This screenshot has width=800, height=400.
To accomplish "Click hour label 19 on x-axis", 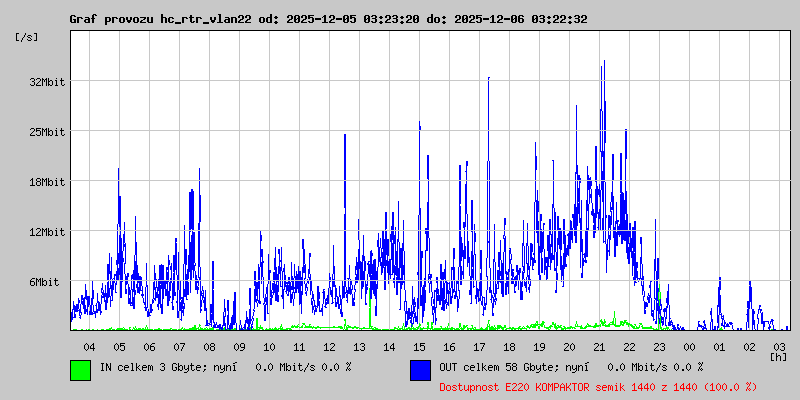I will (539, 347).
